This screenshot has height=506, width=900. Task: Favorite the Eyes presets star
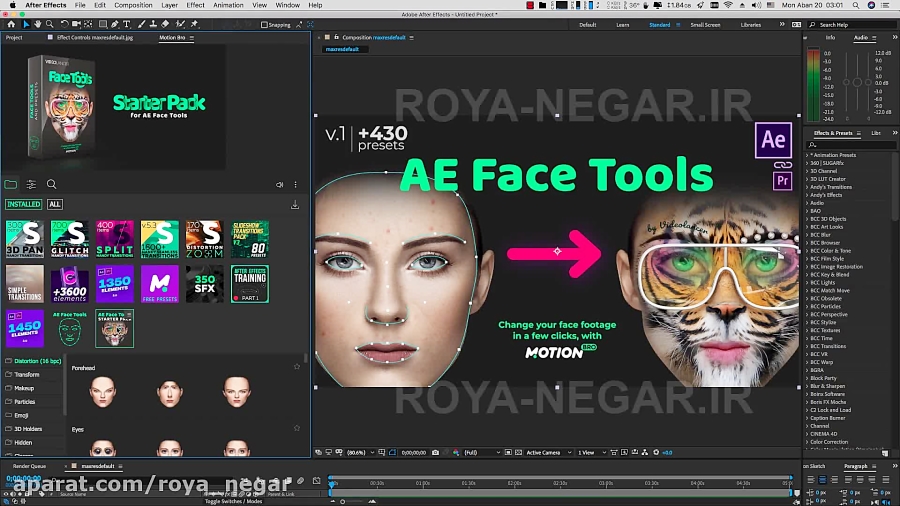pos(297,428)
